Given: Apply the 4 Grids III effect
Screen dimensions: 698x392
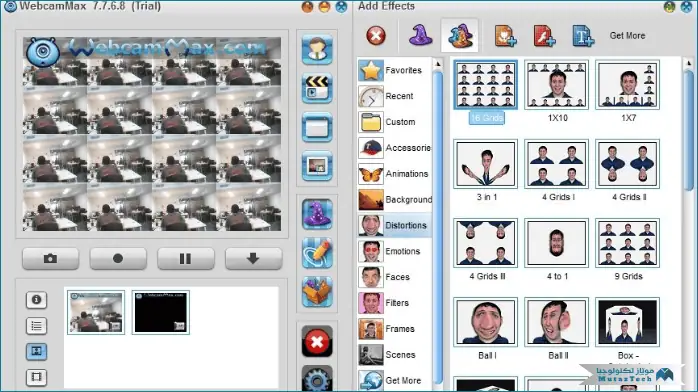Looking at the screenshot, I should click(x=486, y=243).
